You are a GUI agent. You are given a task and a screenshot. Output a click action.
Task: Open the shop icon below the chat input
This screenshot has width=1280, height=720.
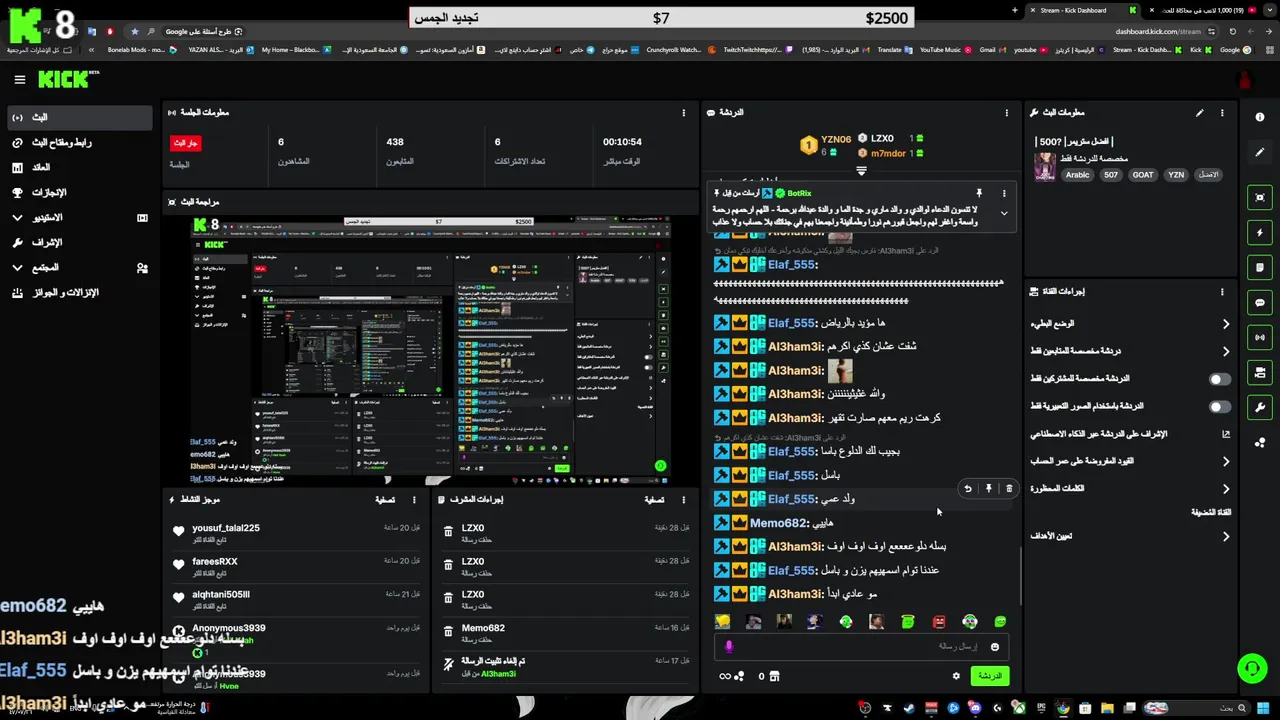coord(774,676)
